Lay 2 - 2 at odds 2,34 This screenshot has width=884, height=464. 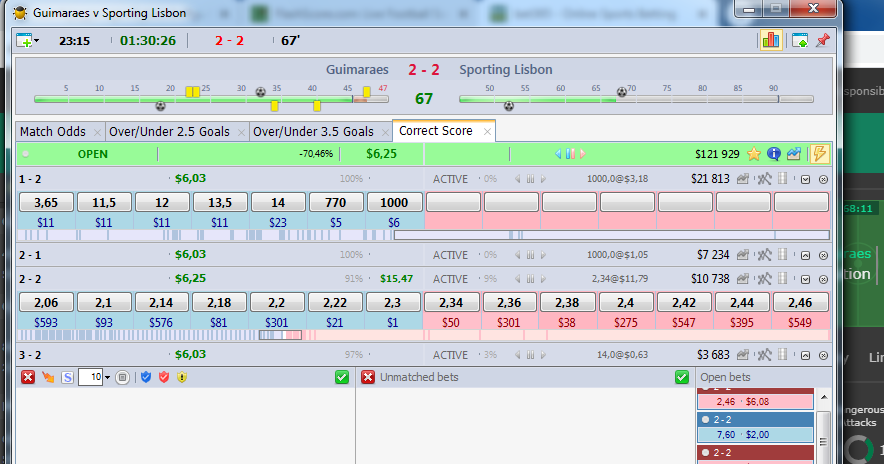click(x=451, y=302)
